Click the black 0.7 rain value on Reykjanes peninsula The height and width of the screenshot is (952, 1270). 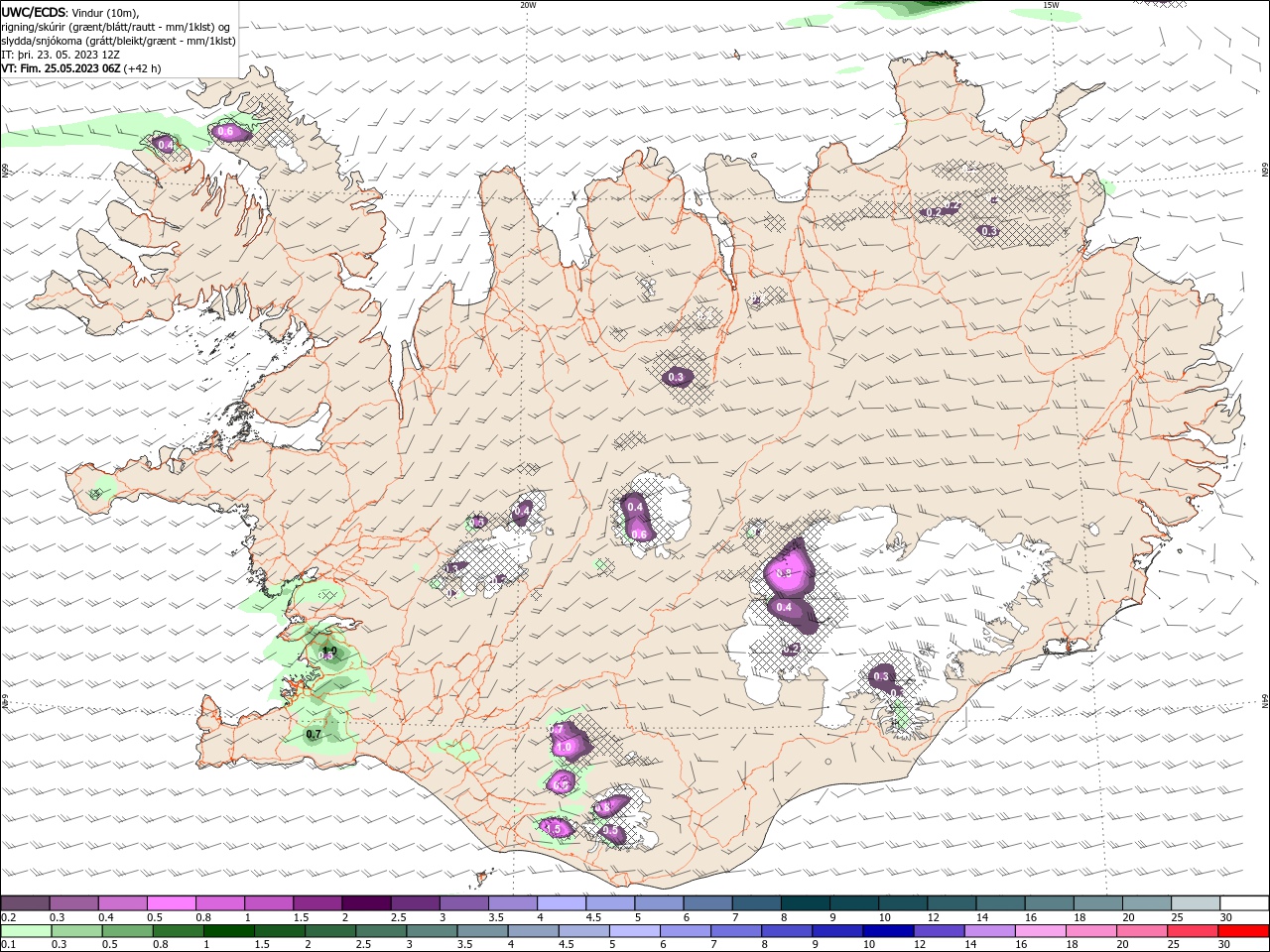tap(314, 735)
